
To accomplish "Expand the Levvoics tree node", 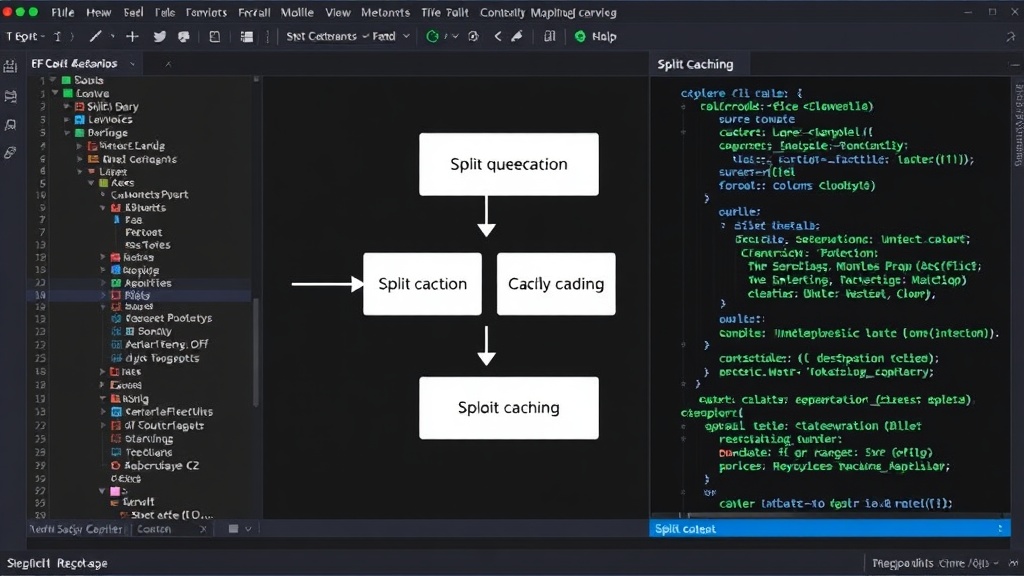I will (67, 120).
